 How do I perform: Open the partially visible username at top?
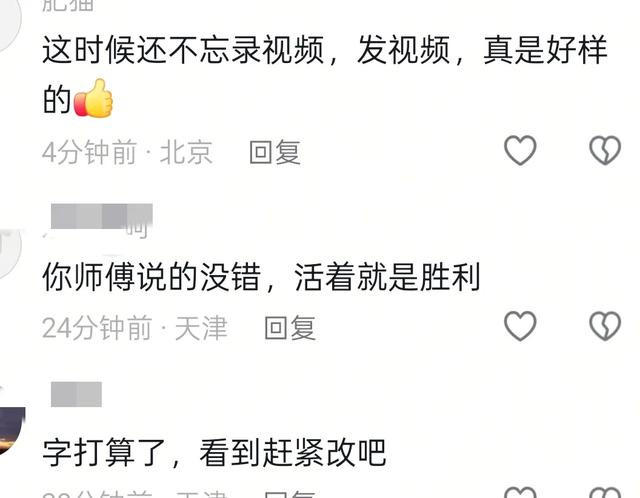click(69, 5)
